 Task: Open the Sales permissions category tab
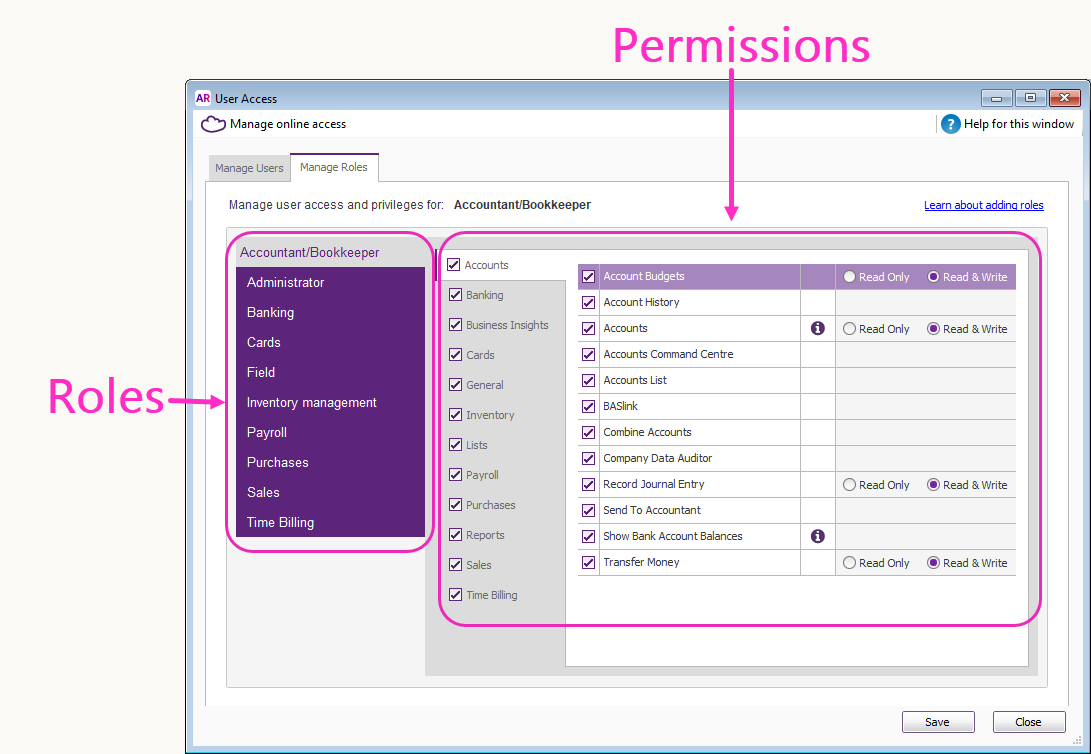coord(479,565)
